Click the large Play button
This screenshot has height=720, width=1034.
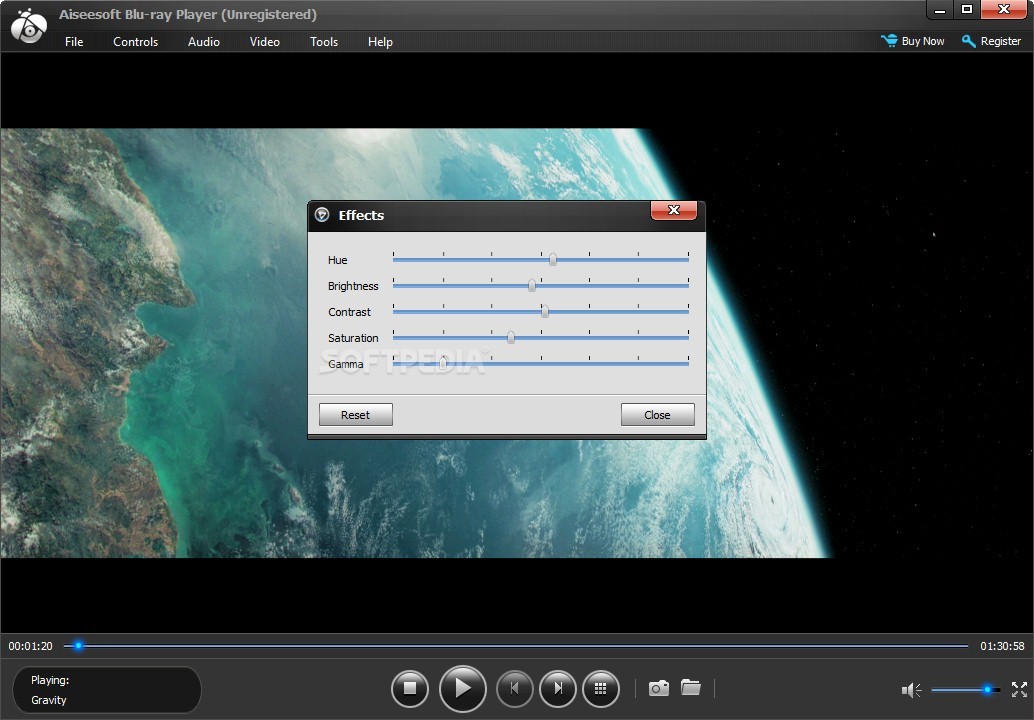point(462,688)
